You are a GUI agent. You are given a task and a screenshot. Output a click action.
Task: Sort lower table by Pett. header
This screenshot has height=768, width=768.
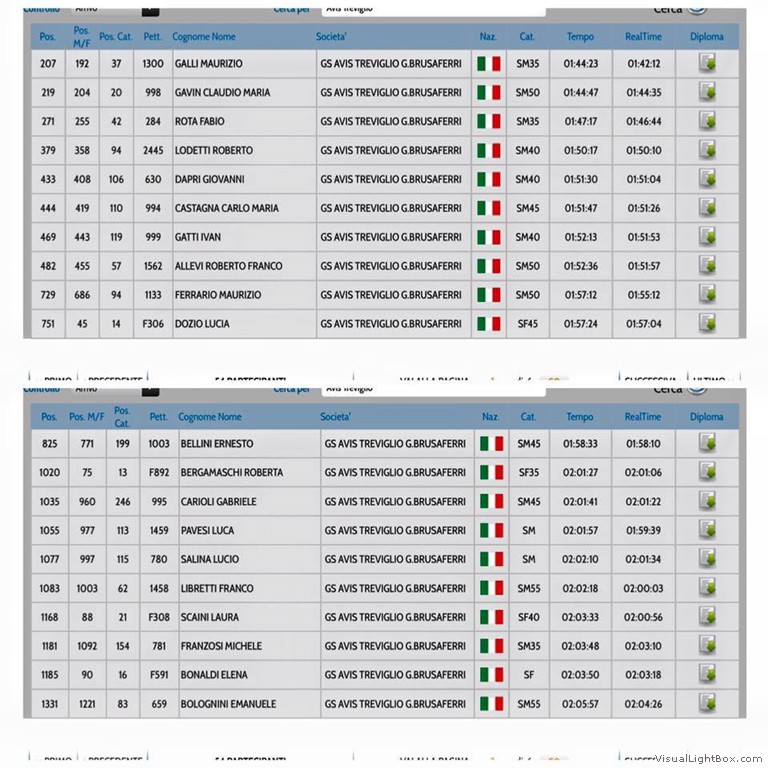(x=159, y=416)
